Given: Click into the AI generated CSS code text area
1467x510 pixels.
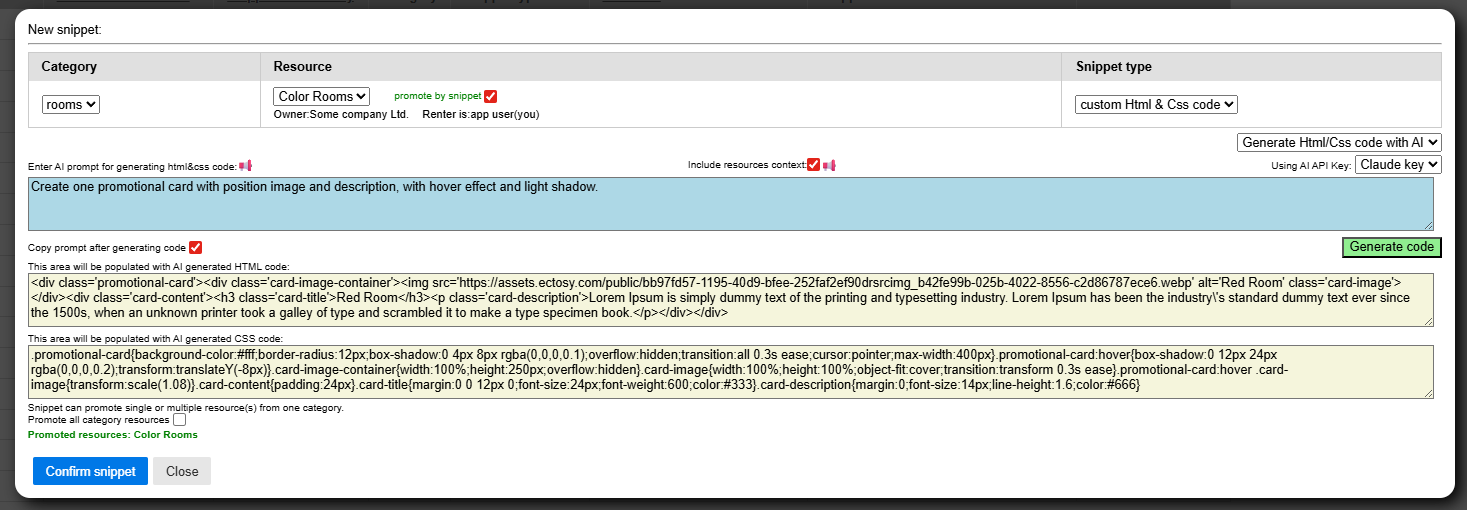Looking at the screenshot, I should (x=730, y=371).
